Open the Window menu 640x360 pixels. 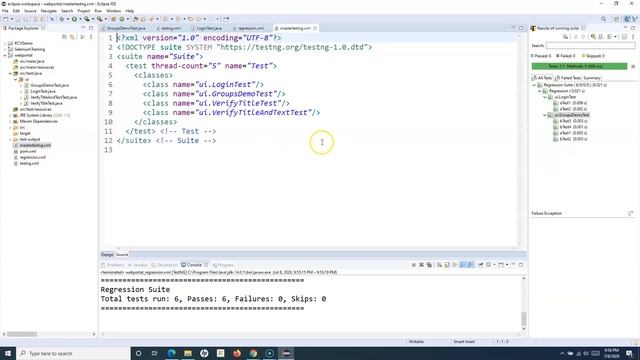pyautogui.click(x=113, y=11)
